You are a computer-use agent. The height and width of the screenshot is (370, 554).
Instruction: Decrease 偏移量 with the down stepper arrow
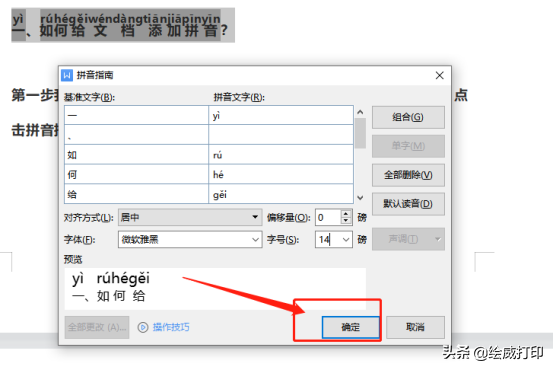coord(346,221)
